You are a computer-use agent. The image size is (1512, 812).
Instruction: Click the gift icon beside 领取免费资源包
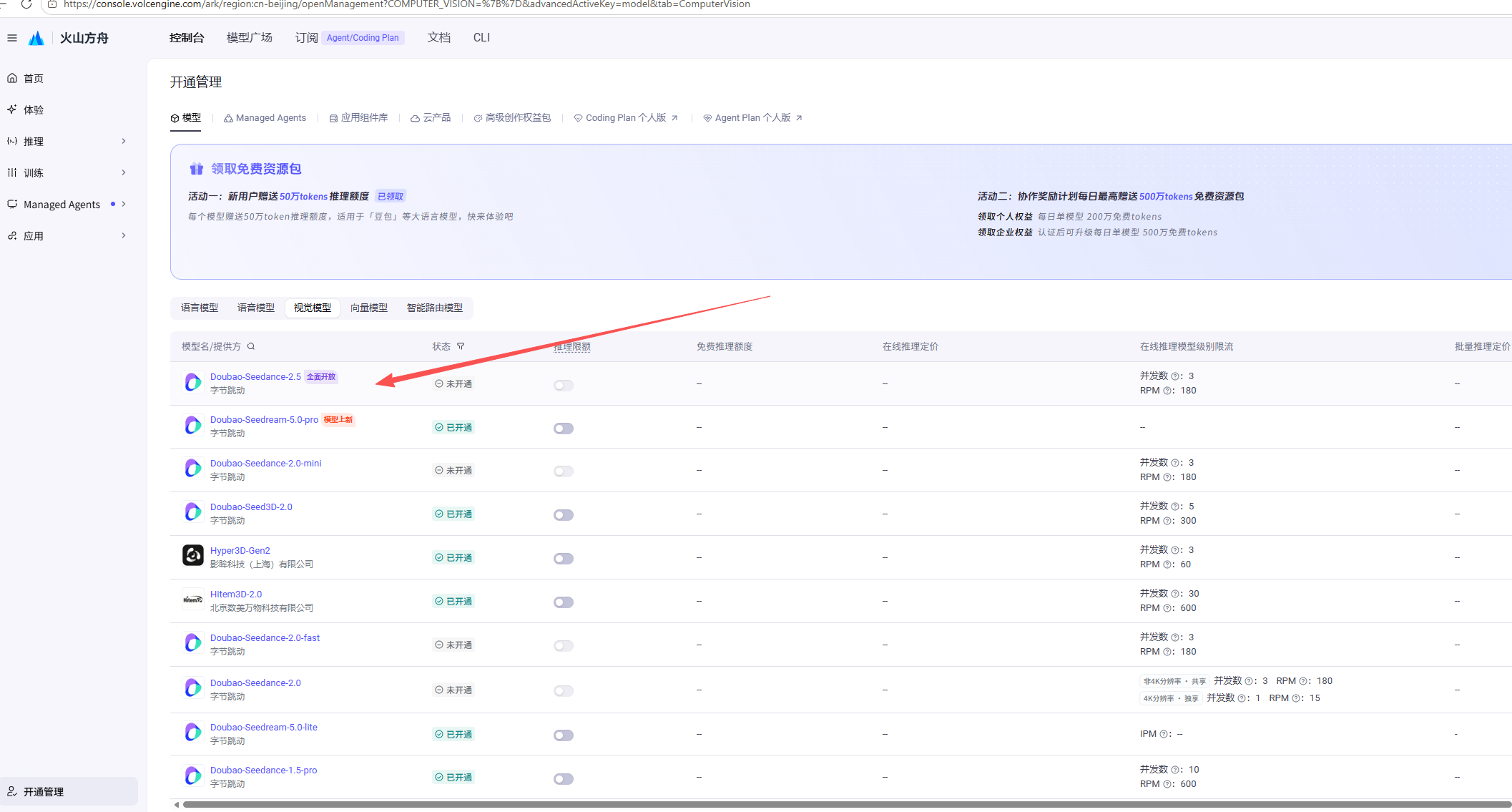(x=197, y=169)
